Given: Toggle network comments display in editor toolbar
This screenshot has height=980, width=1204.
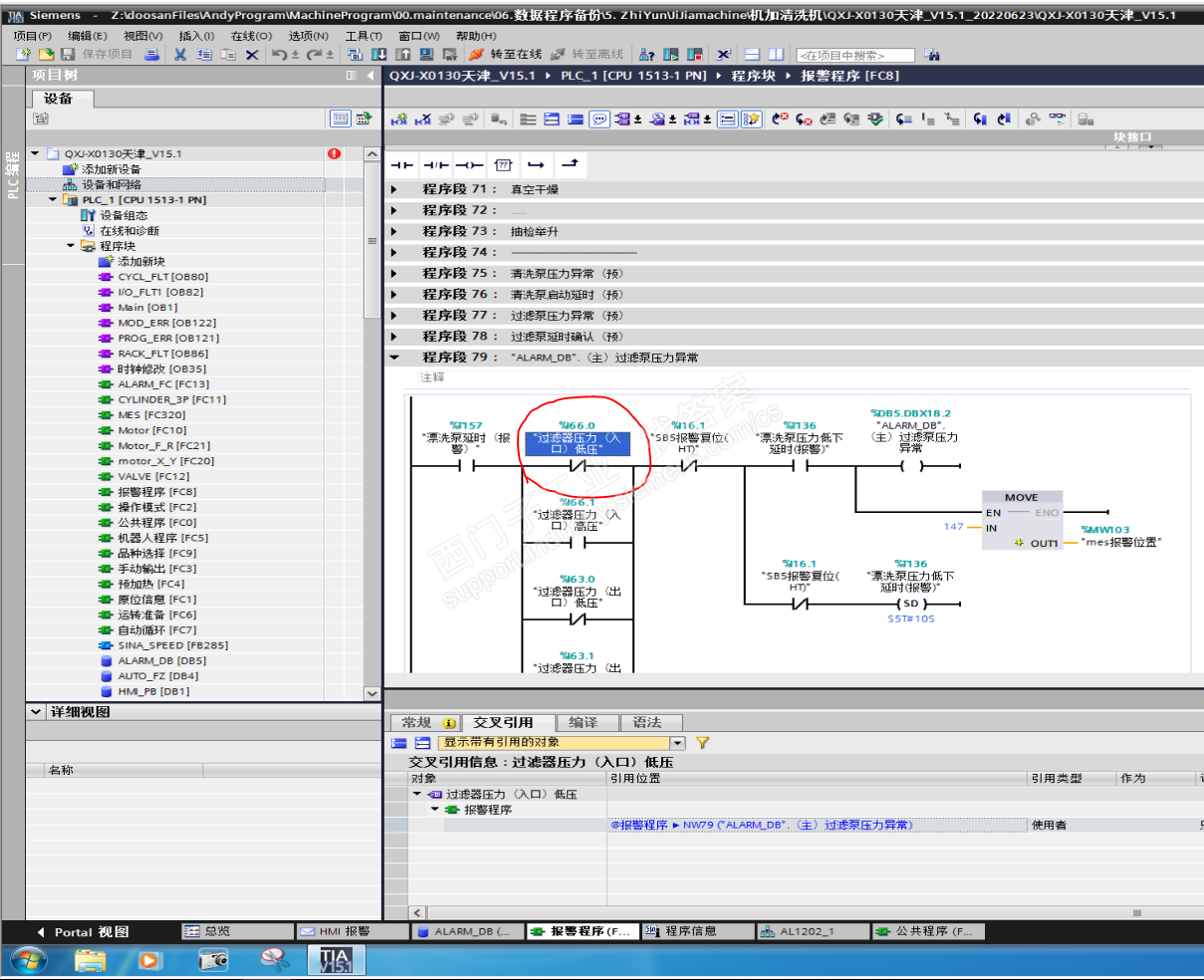Looking at the screenshot, I should (x=600, y=120).
